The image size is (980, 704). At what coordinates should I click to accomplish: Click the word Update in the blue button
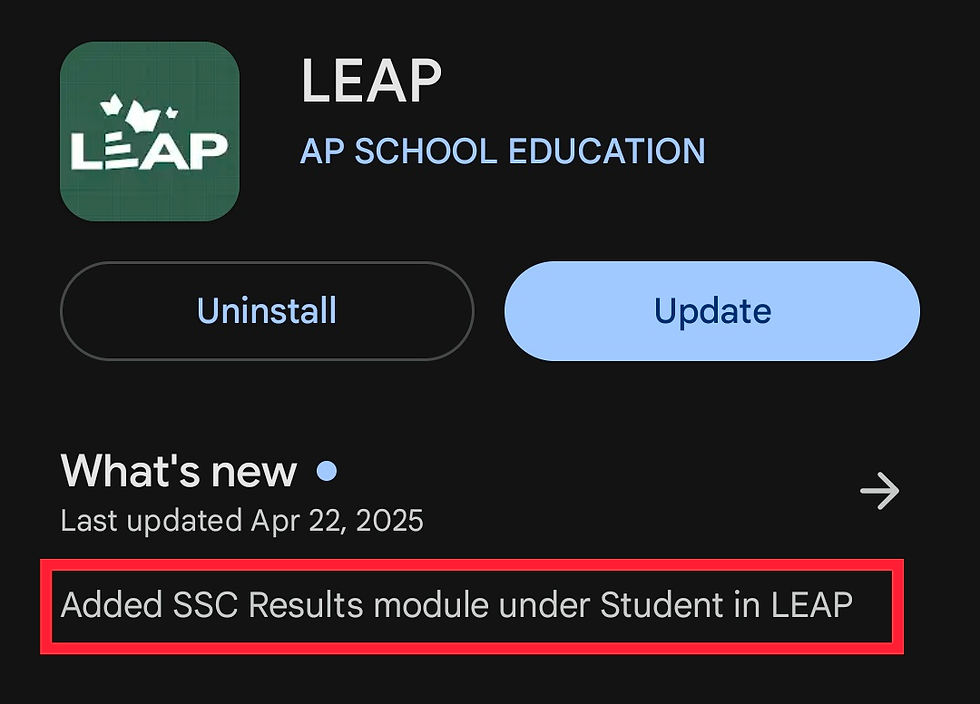click(x=712, y=311)
